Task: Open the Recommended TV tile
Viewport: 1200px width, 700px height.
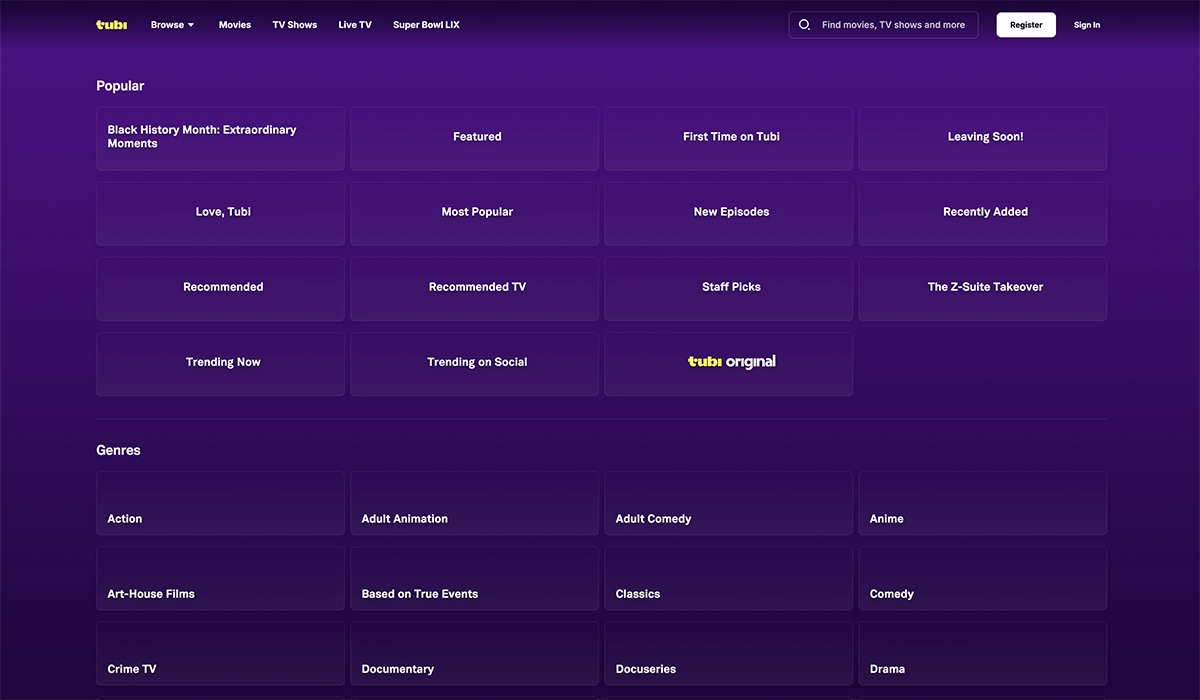Action: point(475,289)
